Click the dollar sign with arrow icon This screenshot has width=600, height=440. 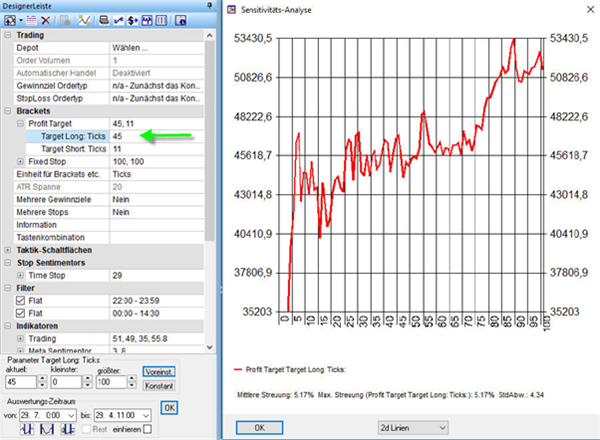pos(132,20)
